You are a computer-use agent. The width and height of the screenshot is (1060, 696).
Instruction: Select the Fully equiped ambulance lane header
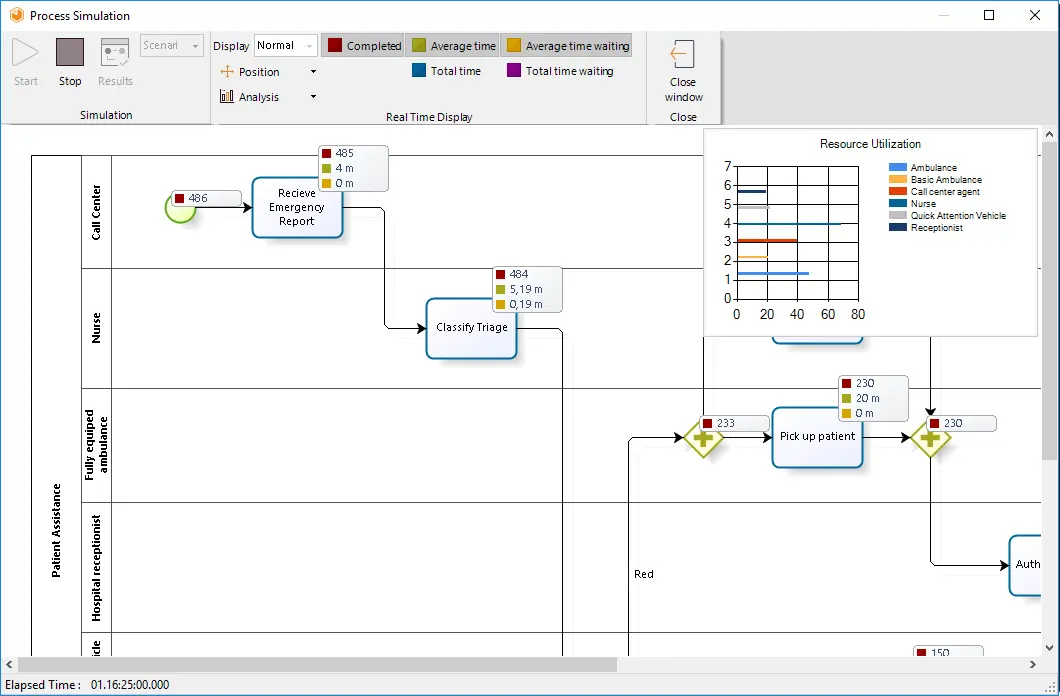coord(96,445)
